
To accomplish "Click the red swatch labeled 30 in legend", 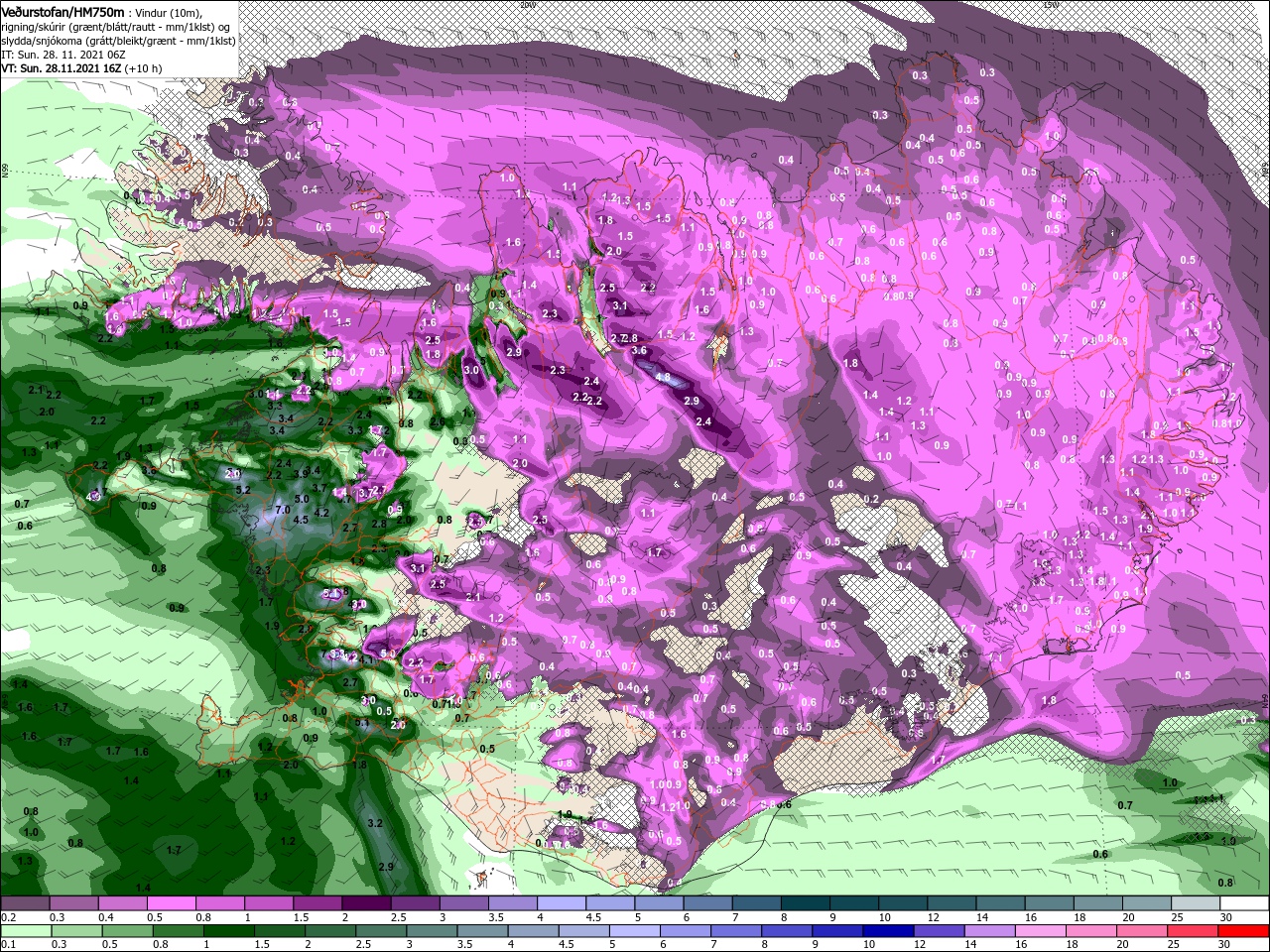I will point(1244,930).
